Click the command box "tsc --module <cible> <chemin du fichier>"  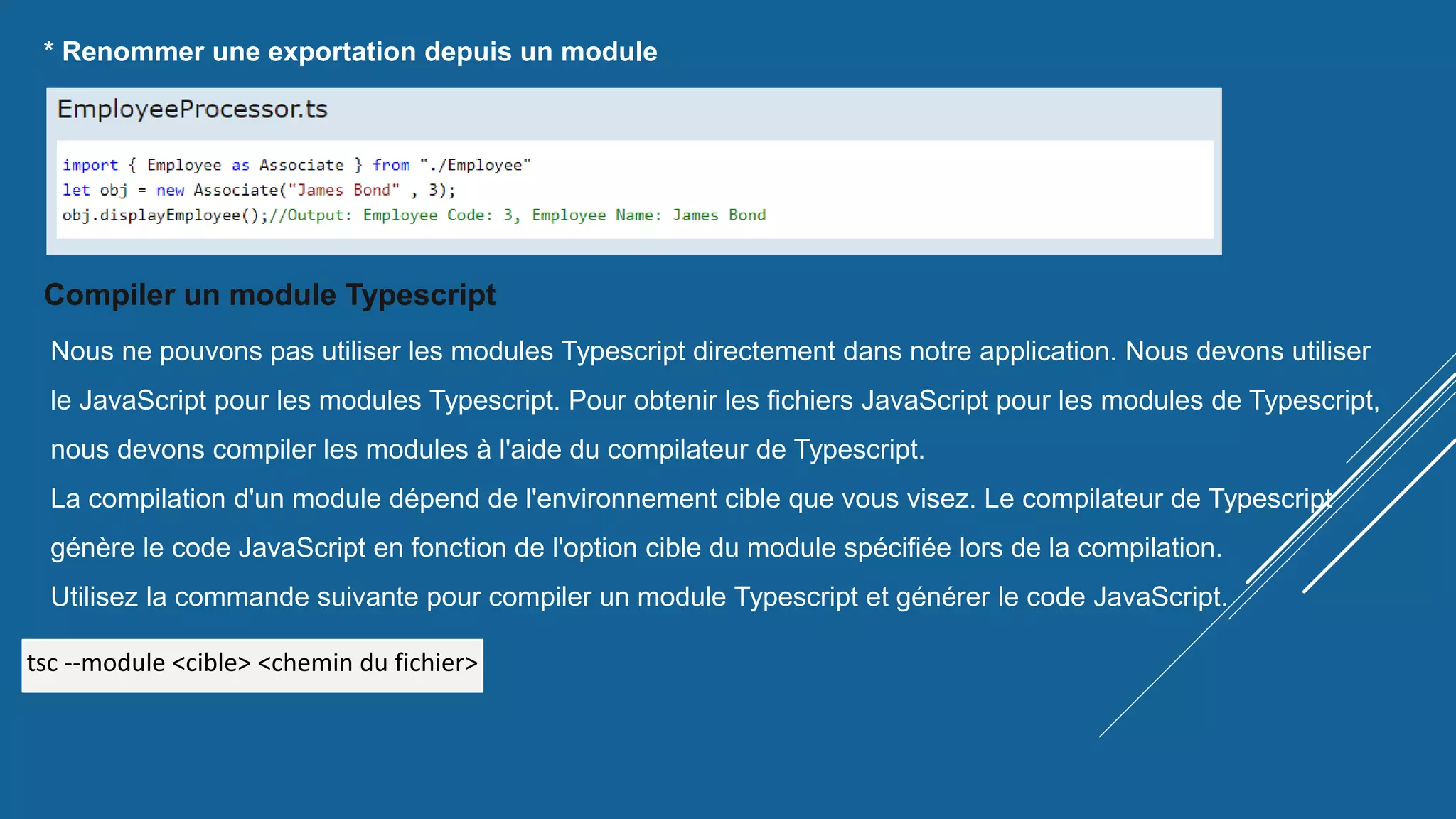click(252, 665)
